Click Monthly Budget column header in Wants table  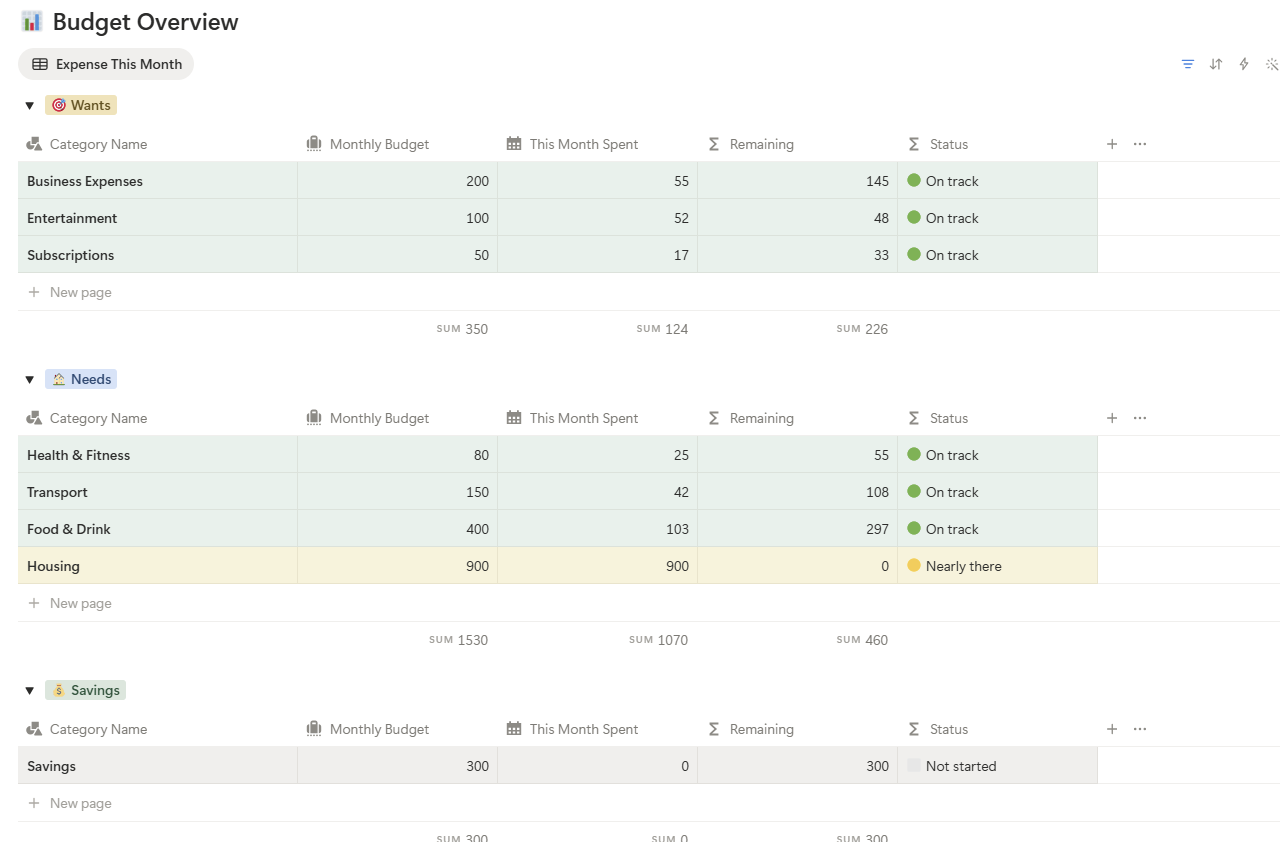[x=398, y=144]
